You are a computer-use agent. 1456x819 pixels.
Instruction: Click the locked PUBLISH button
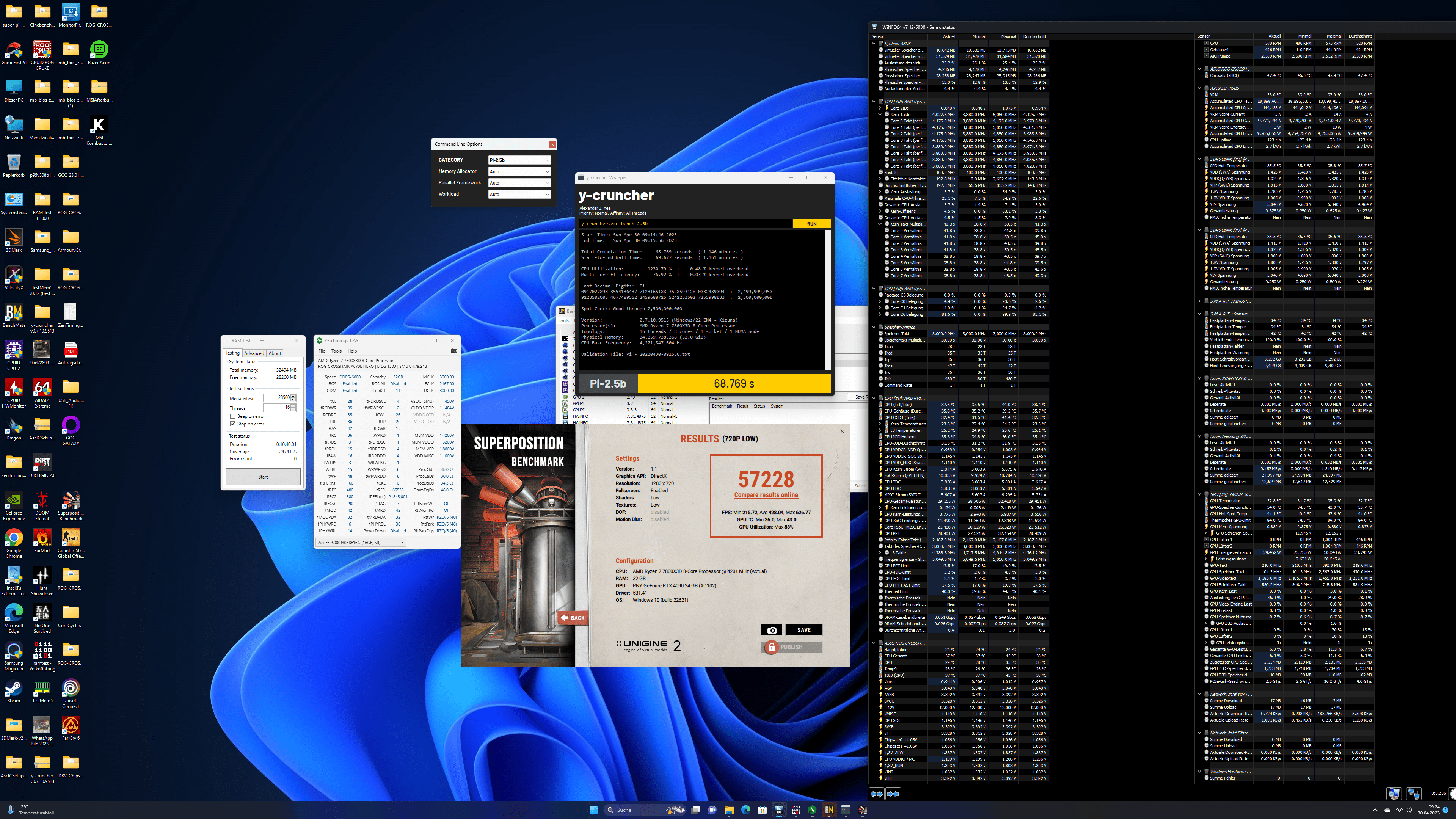(x=791, y=647)
